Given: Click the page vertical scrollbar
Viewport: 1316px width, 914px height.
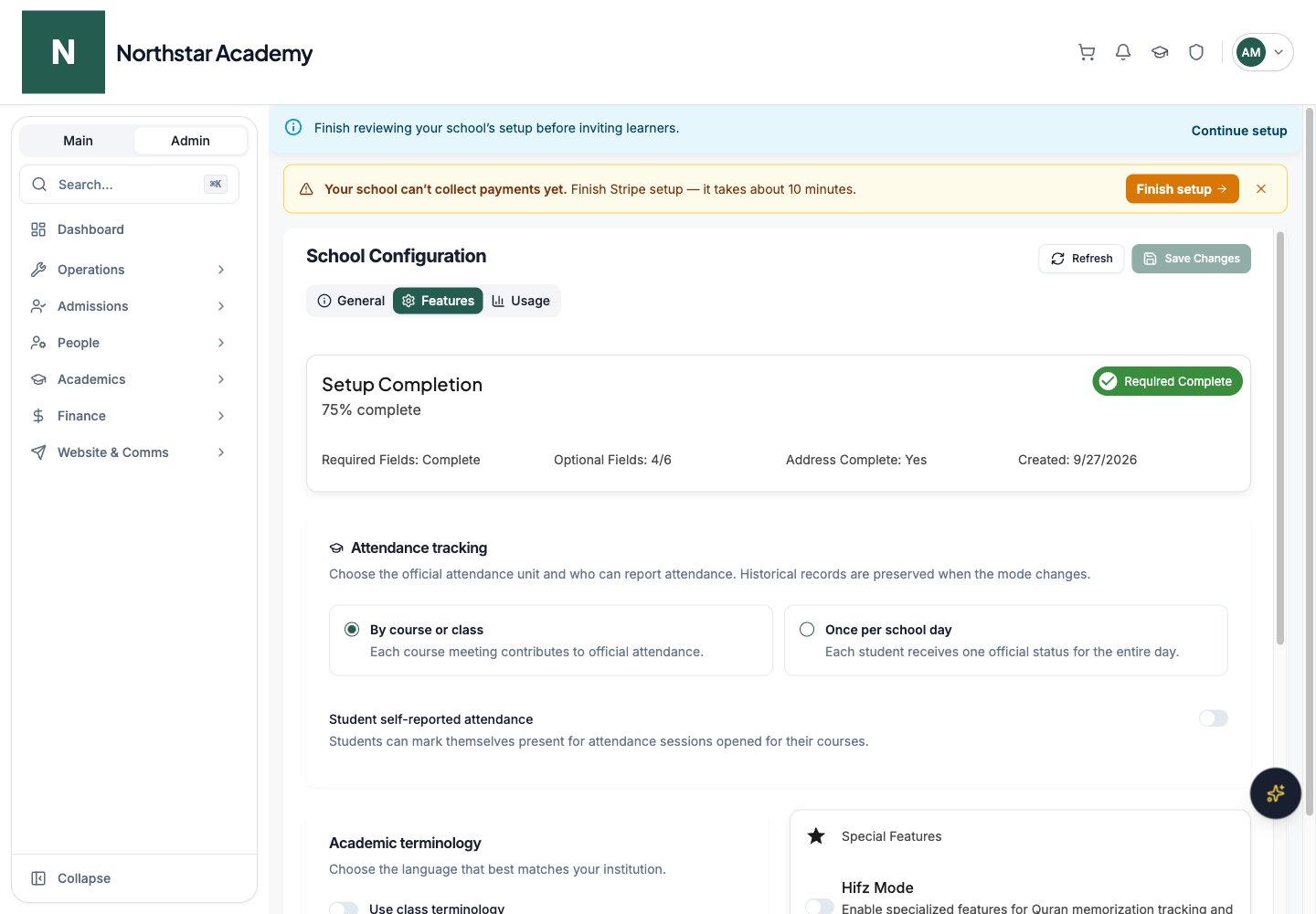Looking at the screenshot, I should [x=1310, y=462].
